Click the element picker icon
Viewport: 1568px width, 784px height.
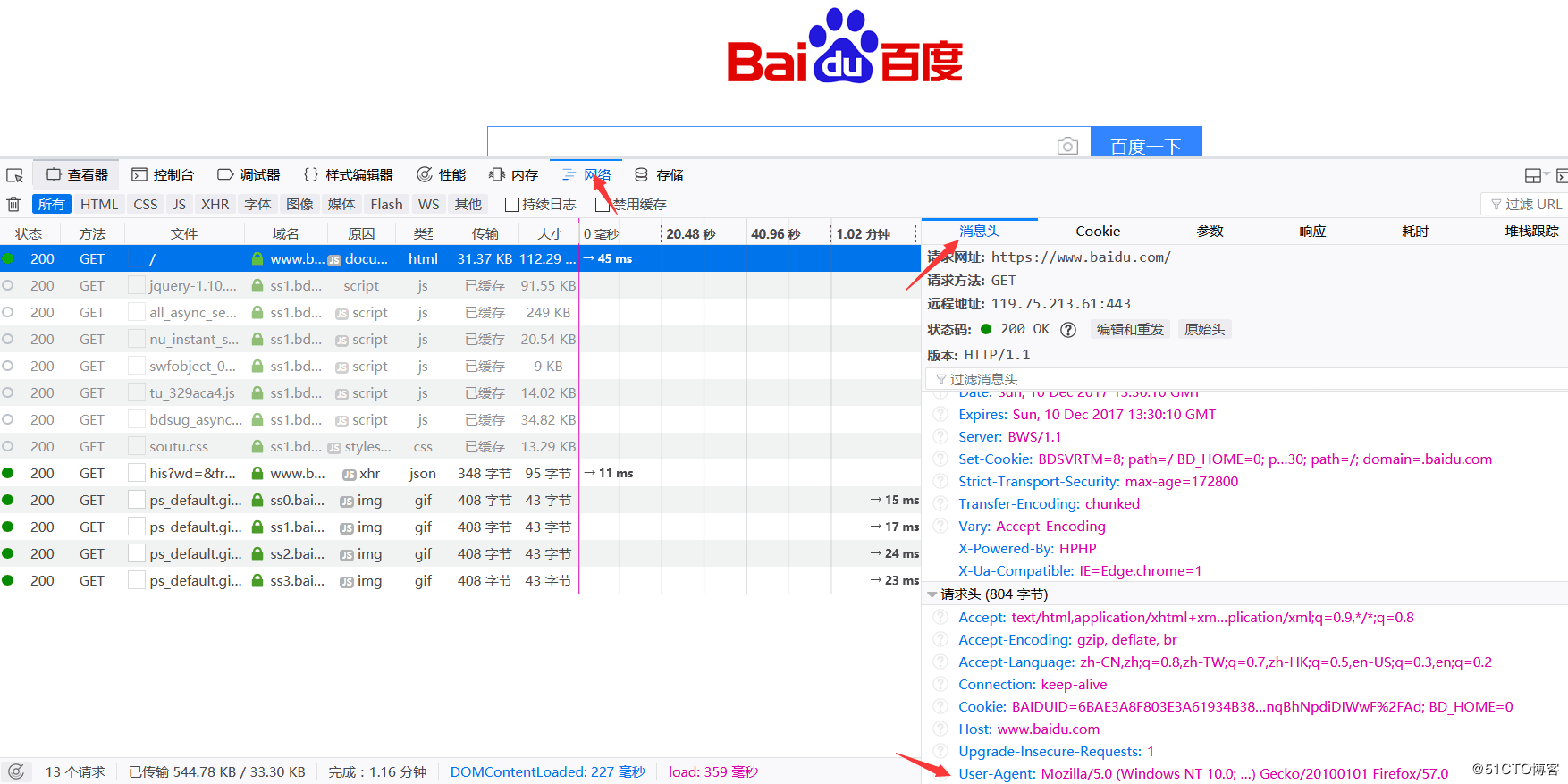14,175
